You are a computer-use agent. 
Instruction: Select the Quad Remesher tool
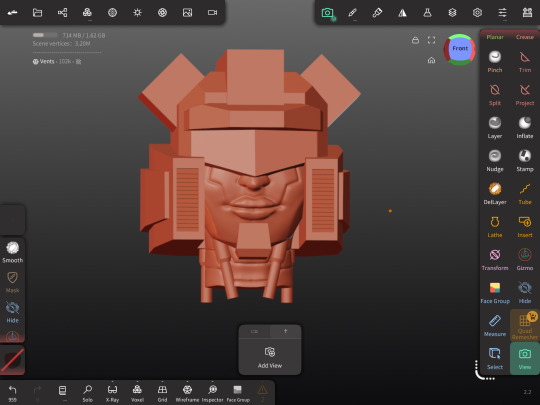(525, 326)
